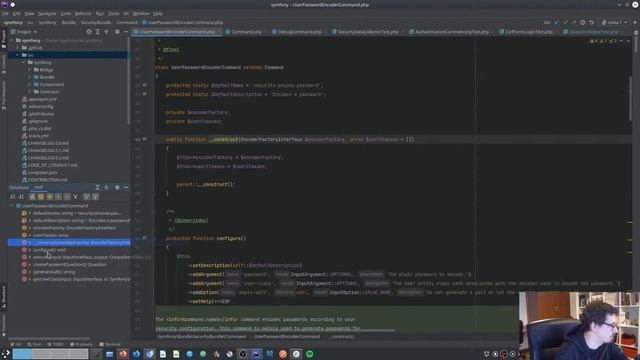Open Spotify from the taskbar
Image resolution: width=640 pixels, height=360 pixels.
pos(309,354)
